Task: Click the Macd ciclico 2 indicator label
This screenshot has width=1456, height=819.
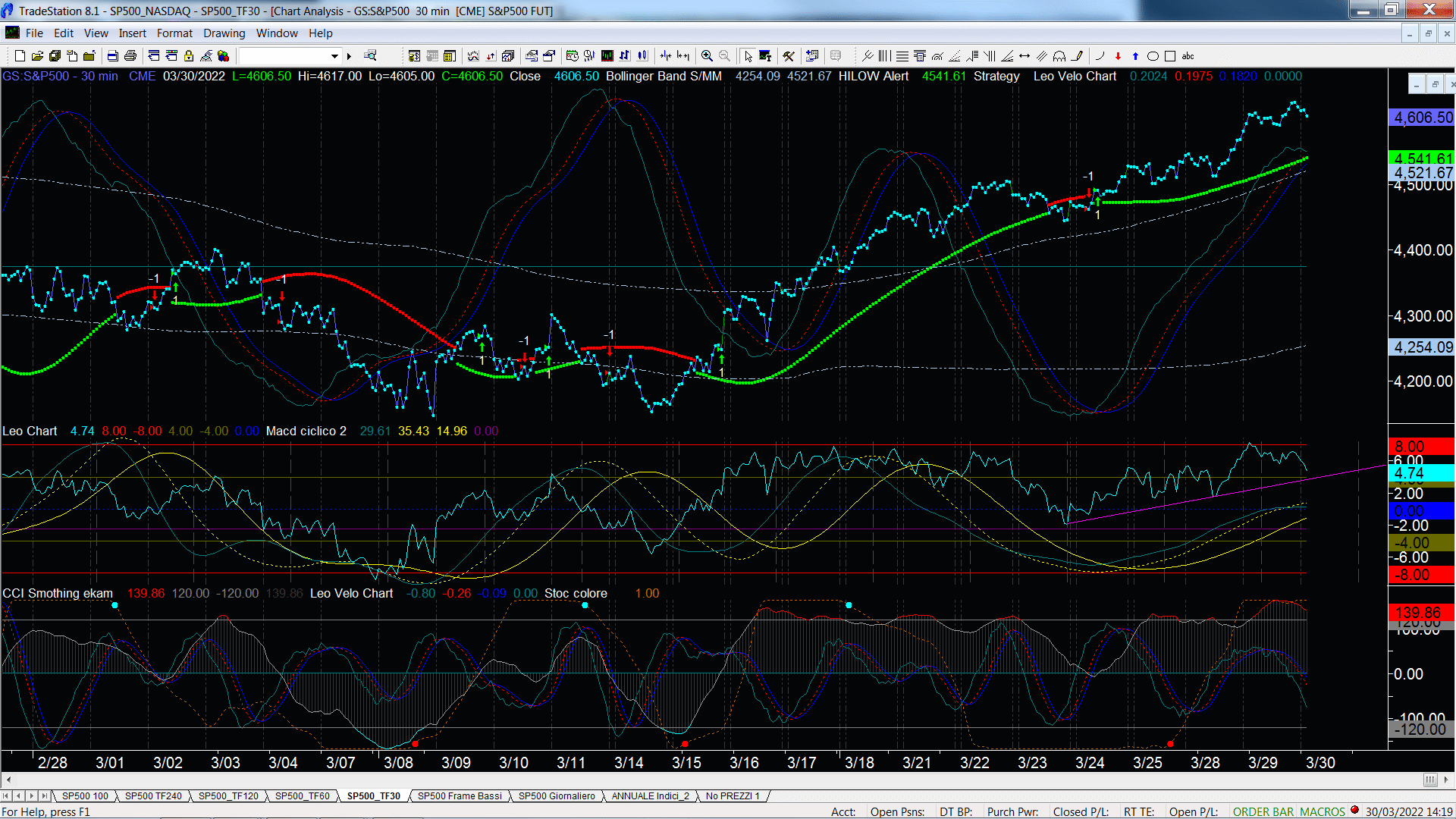Action: 306,431
